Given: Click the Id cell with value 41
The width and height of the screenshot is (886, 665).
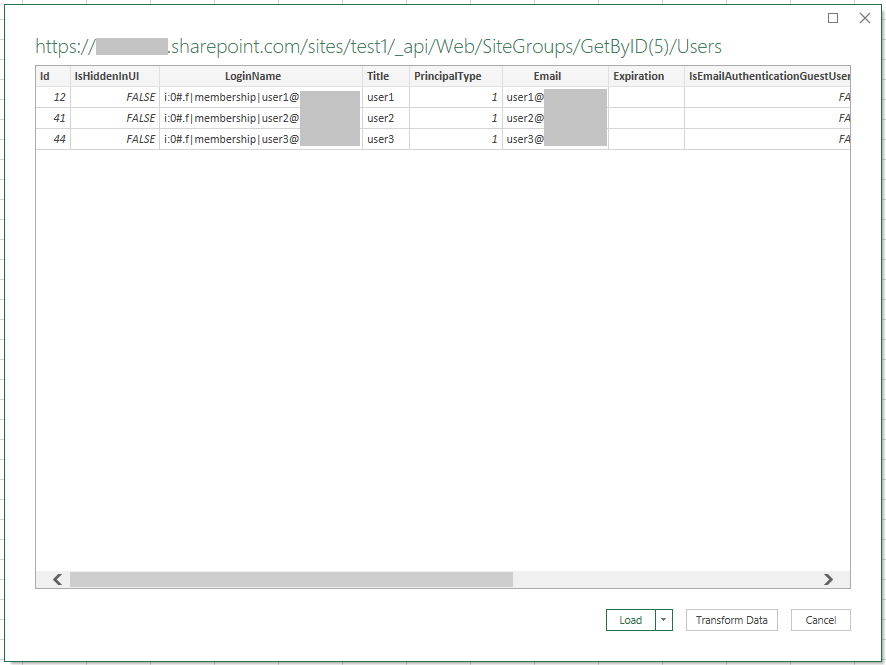Looking at the screenshot, I should tap(53, 118).
